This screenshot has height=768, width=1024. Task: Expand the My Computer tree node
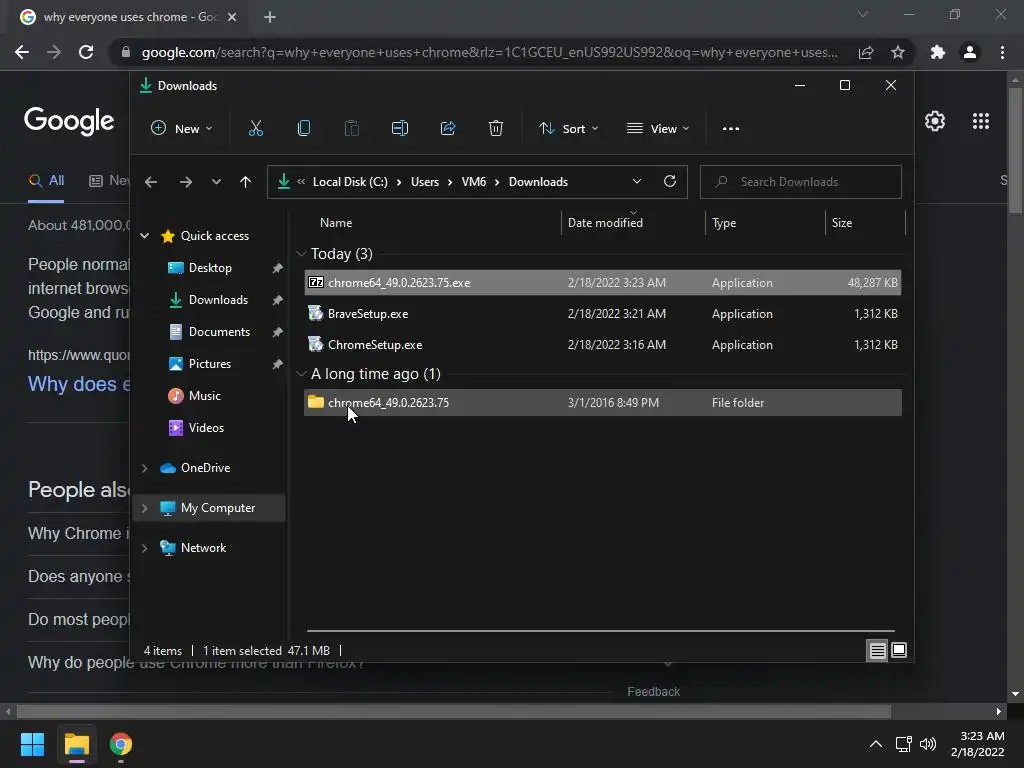(144, 508)
